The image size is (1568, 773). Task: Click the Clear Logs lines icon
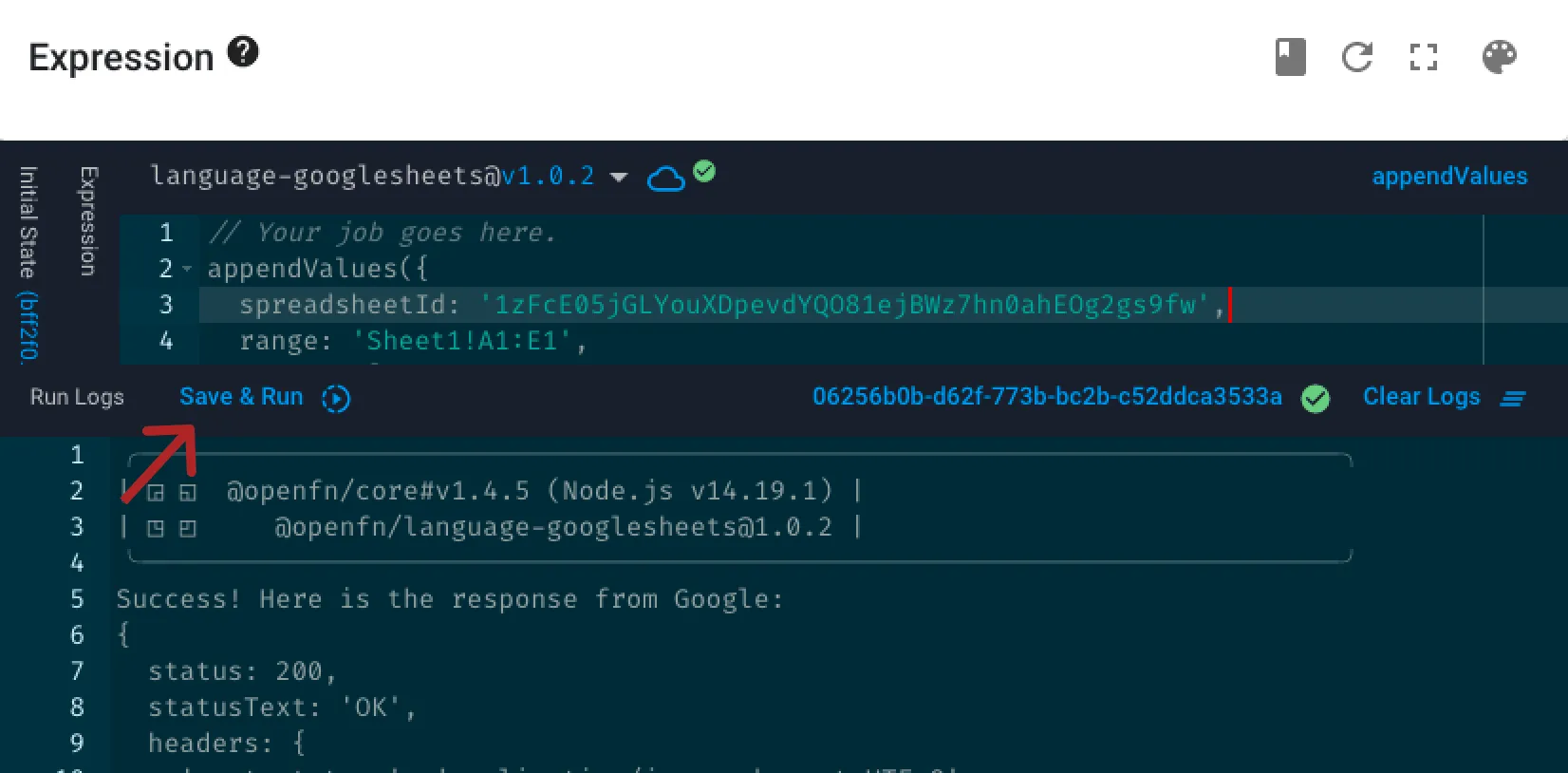(x=1513, y=399)
